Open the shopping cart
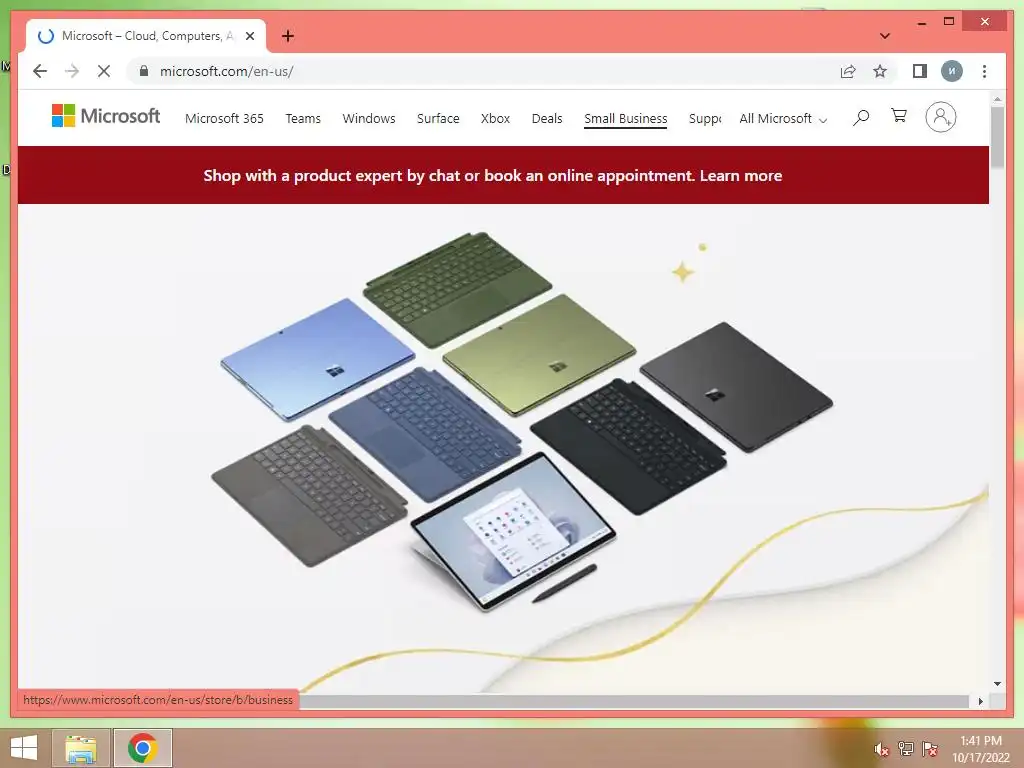The height and width of the screenshot is (768, 1024). pyautogui.click(x=899, y=116)
